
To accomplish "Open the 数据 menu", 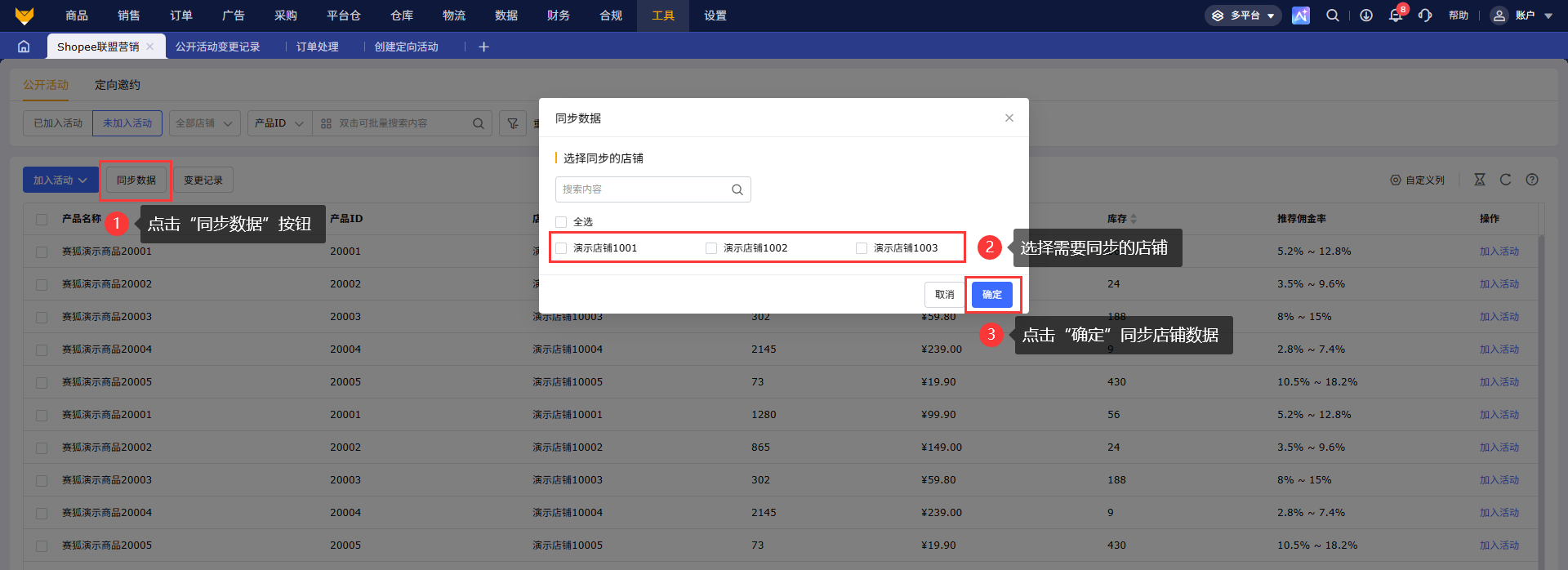I will click(x=506, y=16).
